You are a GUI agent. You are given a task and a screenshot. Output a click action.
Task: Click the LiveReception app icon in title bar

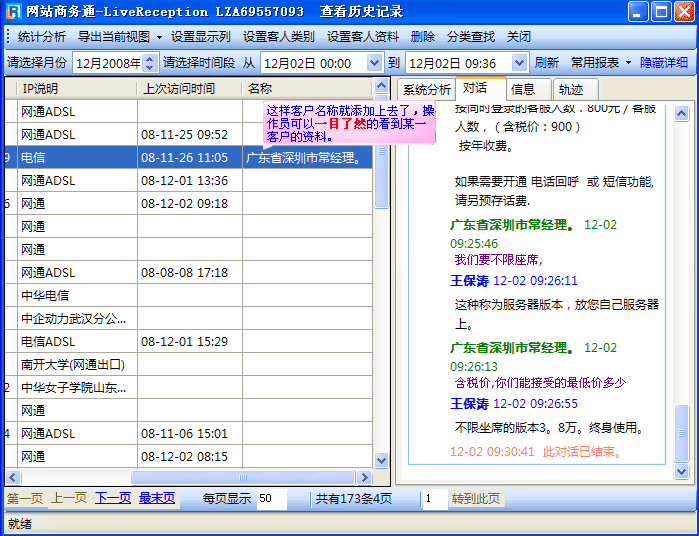tap(13, 12)
